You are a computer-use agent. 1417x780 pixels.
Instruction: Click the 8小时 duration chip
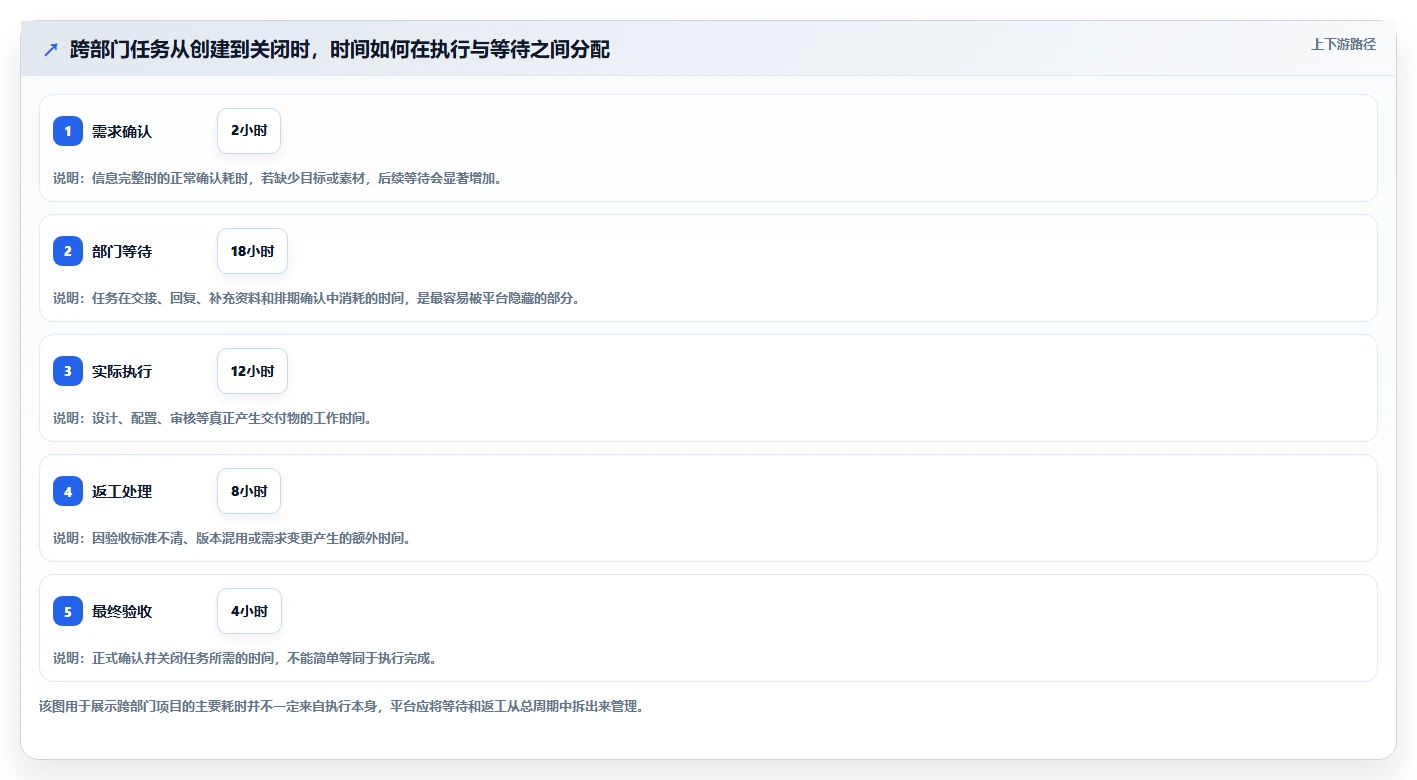coord(249,491)
